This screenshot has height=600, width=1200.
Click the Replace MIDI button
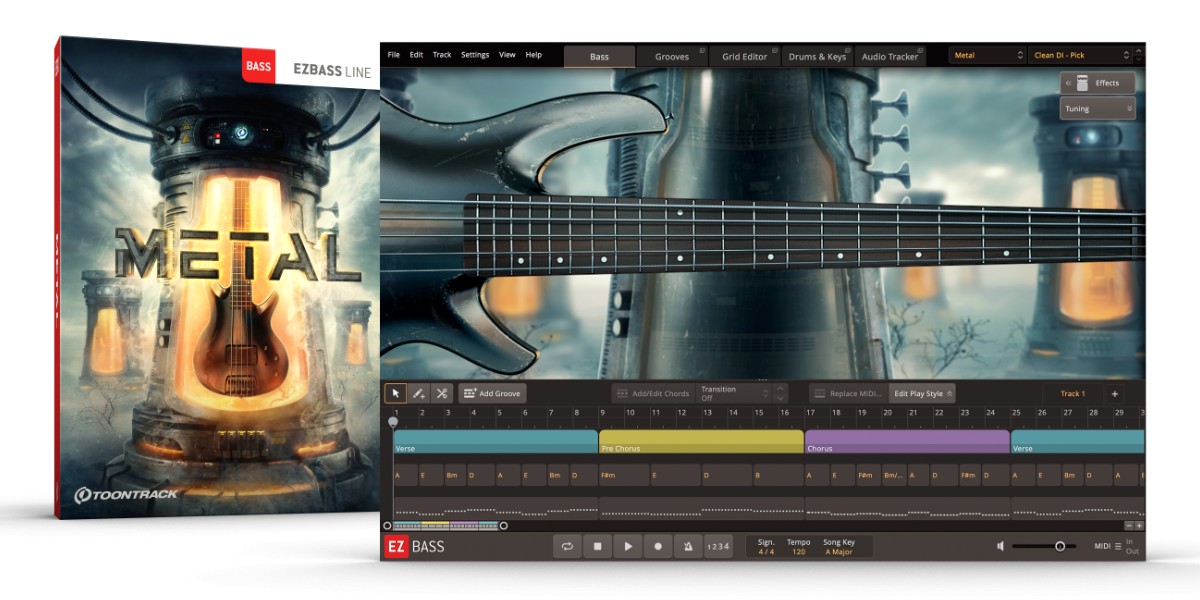pos(848,394)
